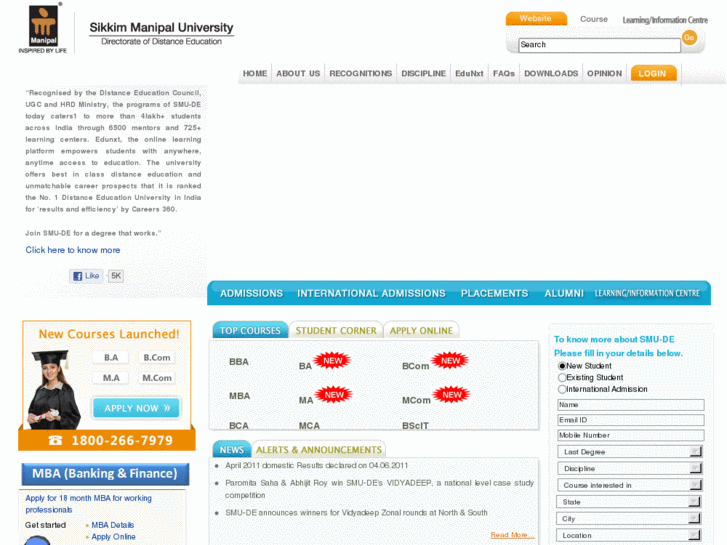Select the New Student radio button

point(562,366)
